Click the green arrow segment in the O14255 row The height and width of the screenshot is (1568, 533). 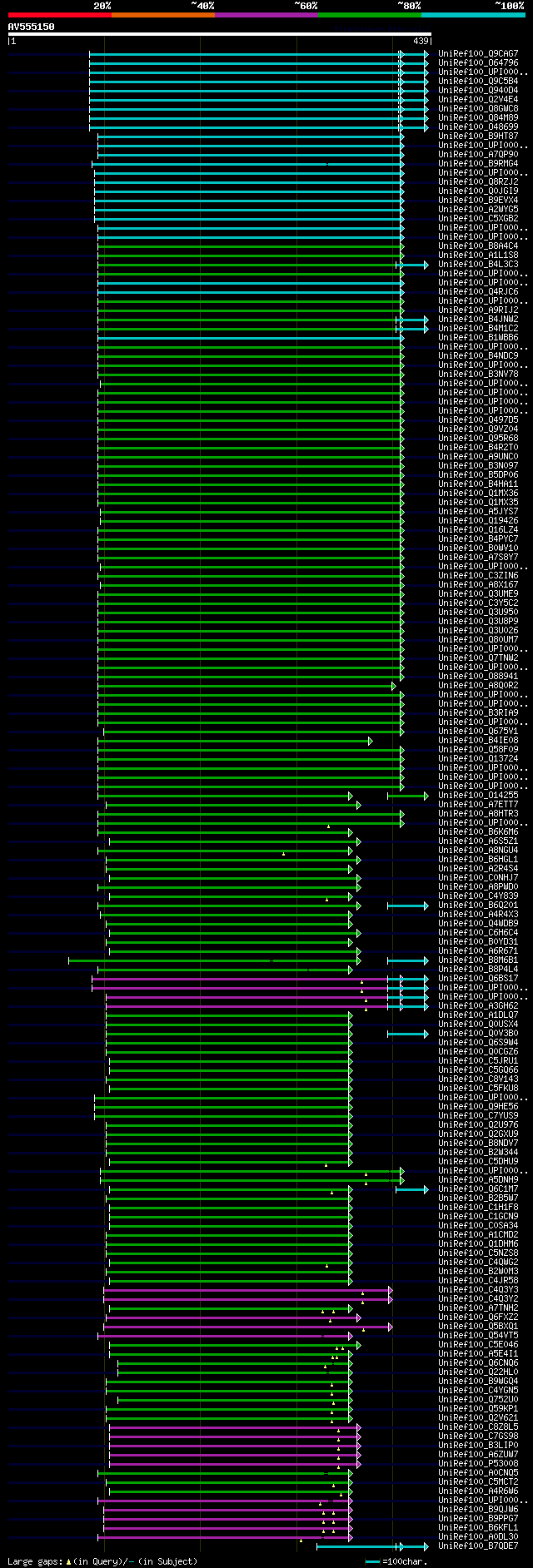(408, 796)
